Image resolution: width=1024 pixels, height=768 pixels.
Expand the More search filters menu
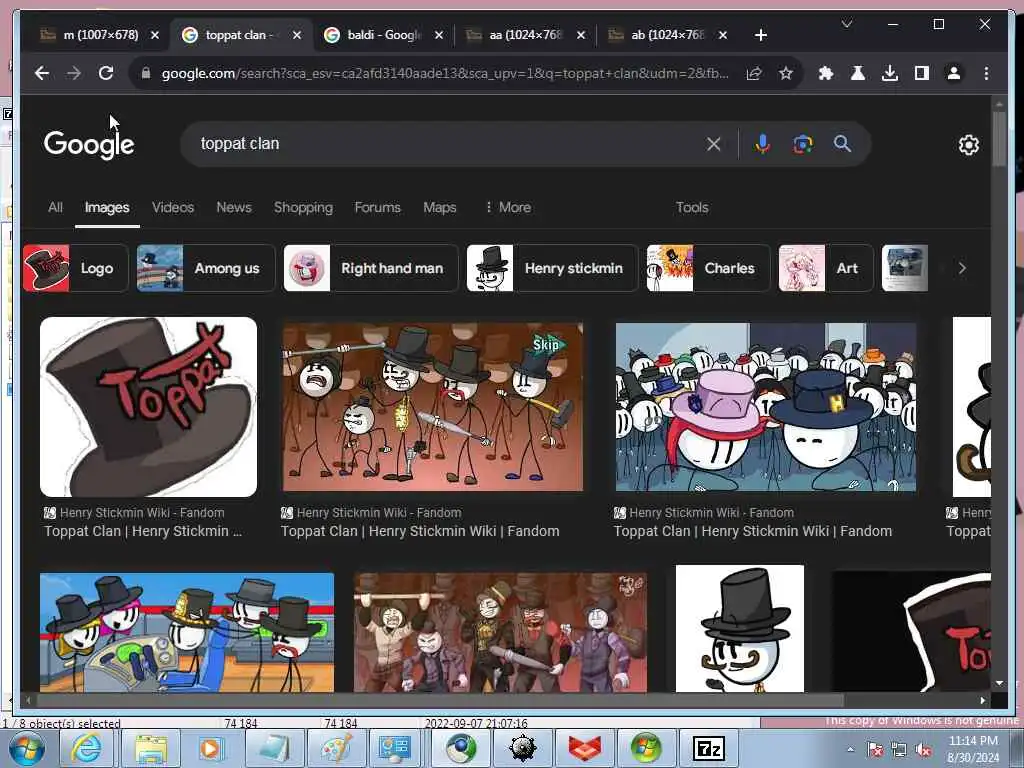508,207
